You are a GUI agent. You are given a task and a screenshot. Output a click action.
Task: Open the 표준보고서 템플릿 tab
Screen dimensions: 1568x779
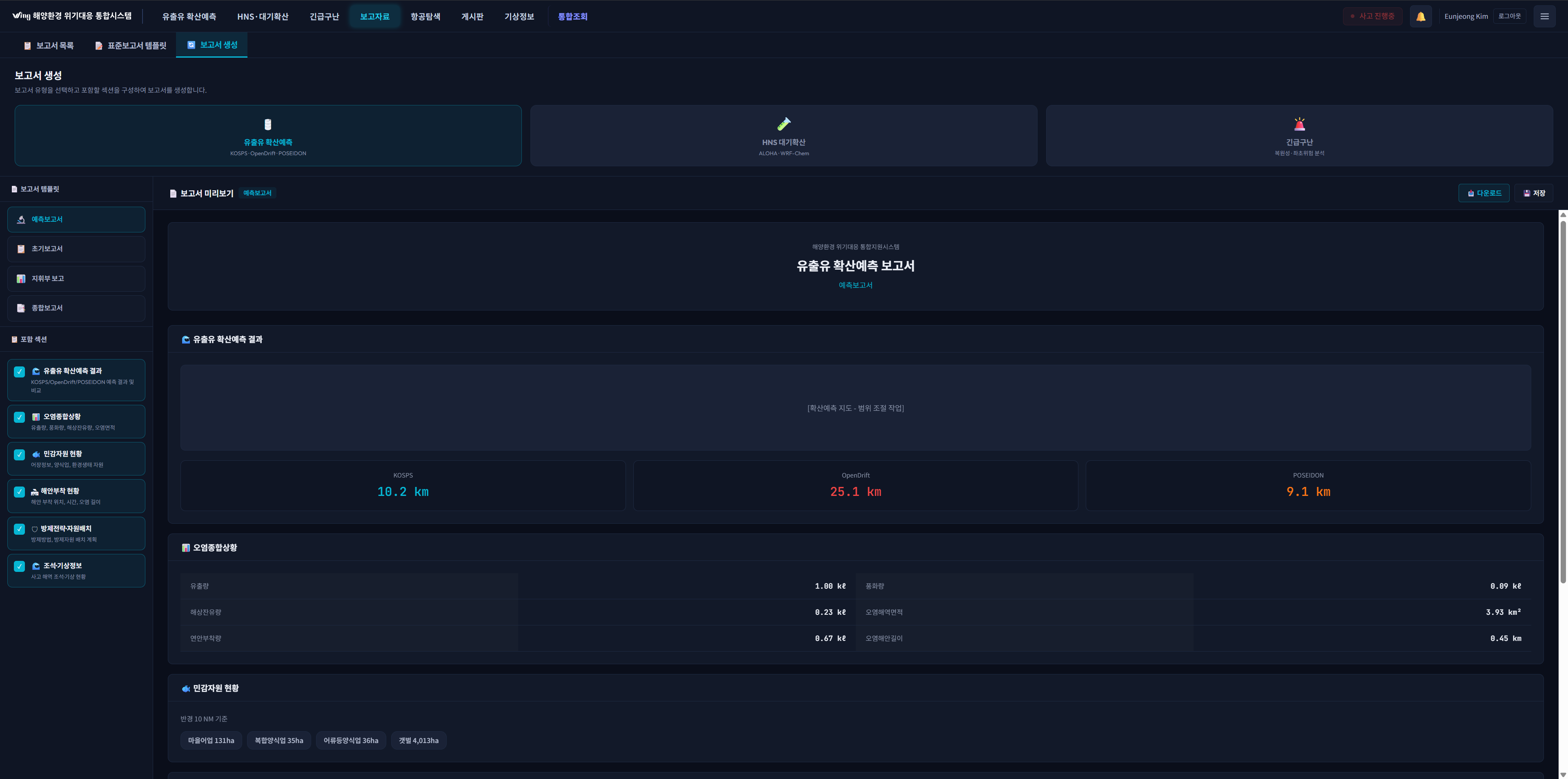pyautogui.click(x=131, y=46)
